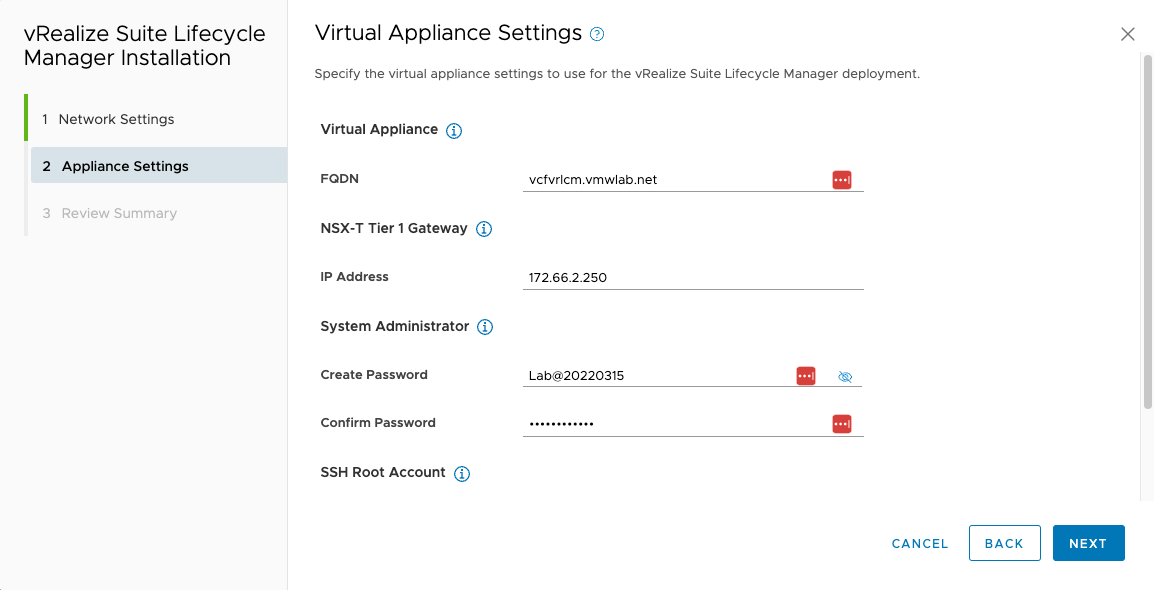Click red password manager icon in Create Password field
Screen dimensions: 1154x590
806,375
